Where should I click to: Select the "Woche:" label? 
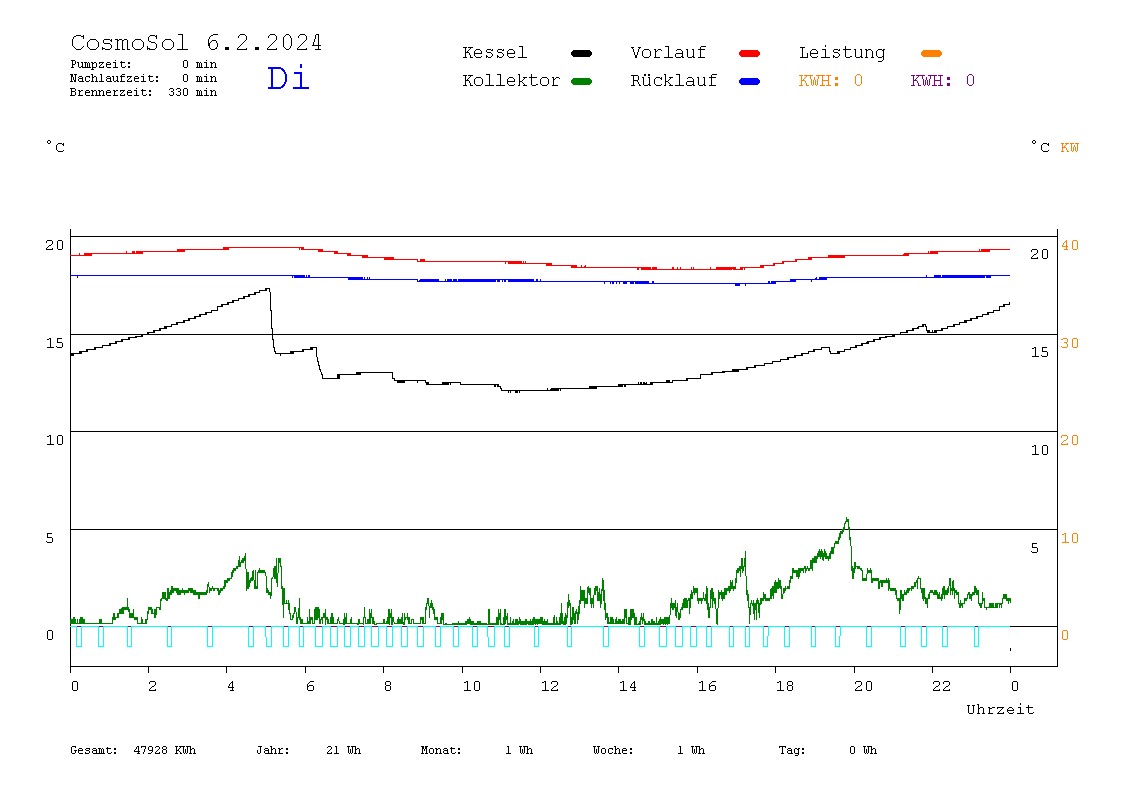613,750
